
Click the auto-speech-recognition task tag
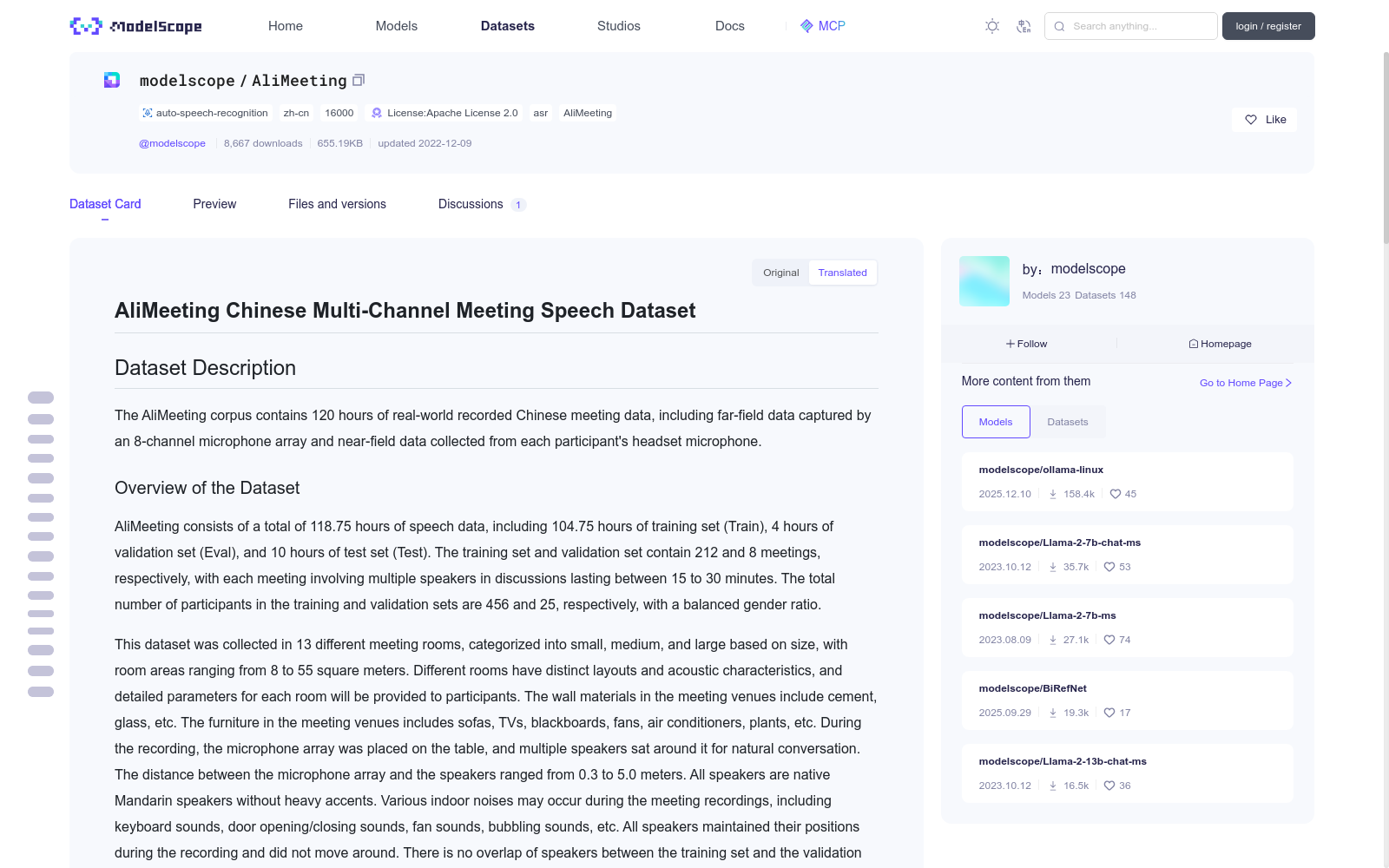pos(205,113)
